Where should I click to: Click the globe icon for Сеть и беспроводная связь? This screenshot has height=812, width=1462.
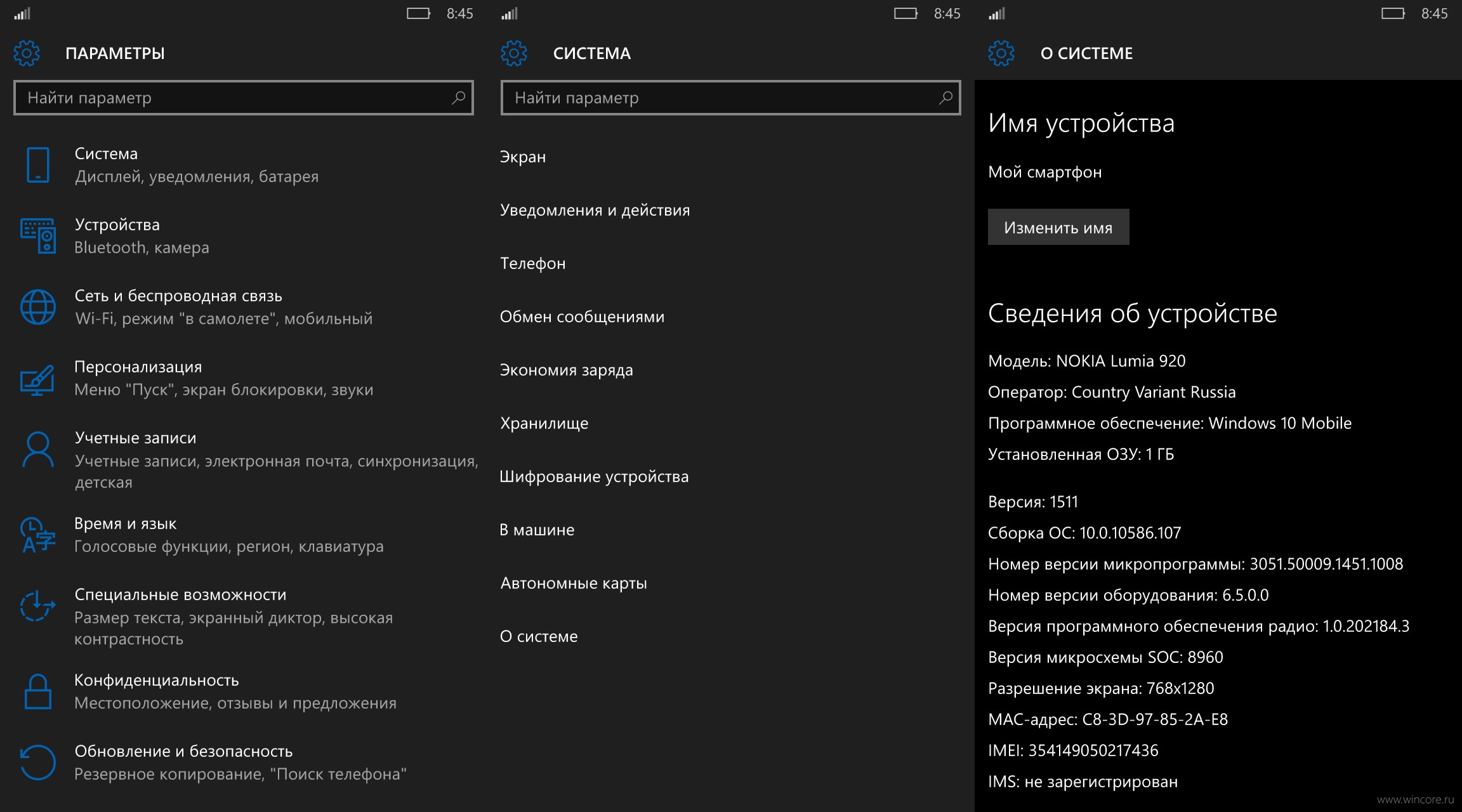(38, 307)
